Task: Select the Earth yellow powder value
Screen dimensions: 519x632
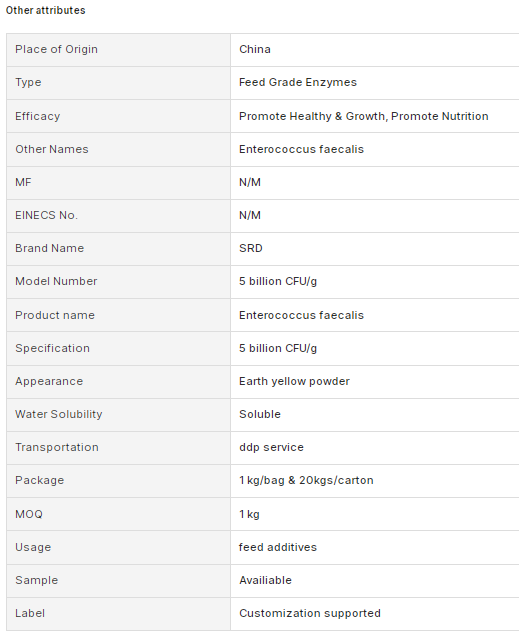Action: pos(294,382)
